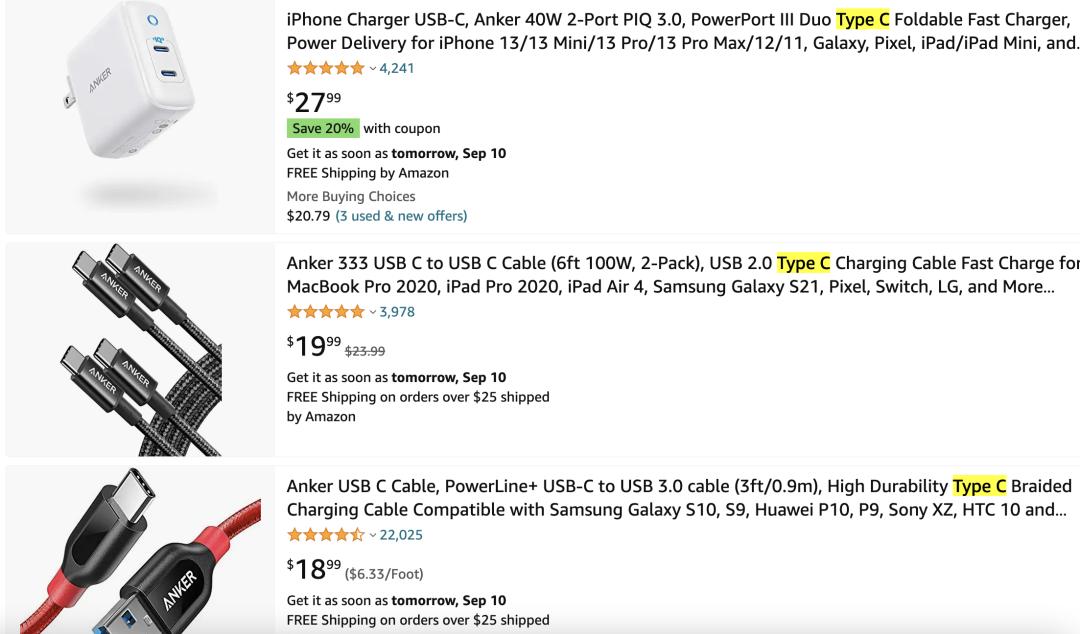Image resolution: width=1080 pixels, height=634 pixels.
Task: Click the star rating of PowerLine+ cable
Action: coord(325,535)
